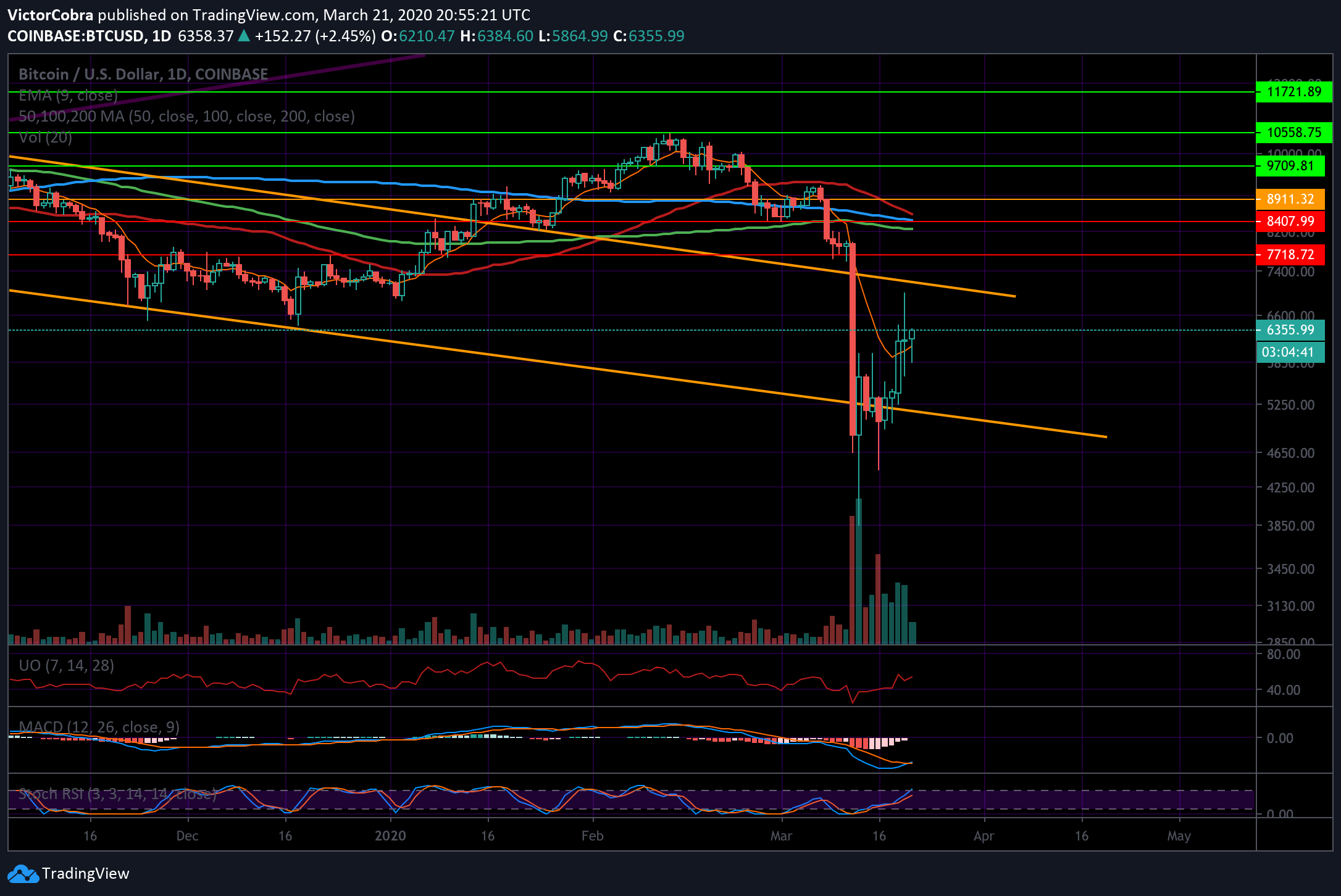Click the Dec label on time axis
1341x896 pixels.
click(x=188, y=836)
